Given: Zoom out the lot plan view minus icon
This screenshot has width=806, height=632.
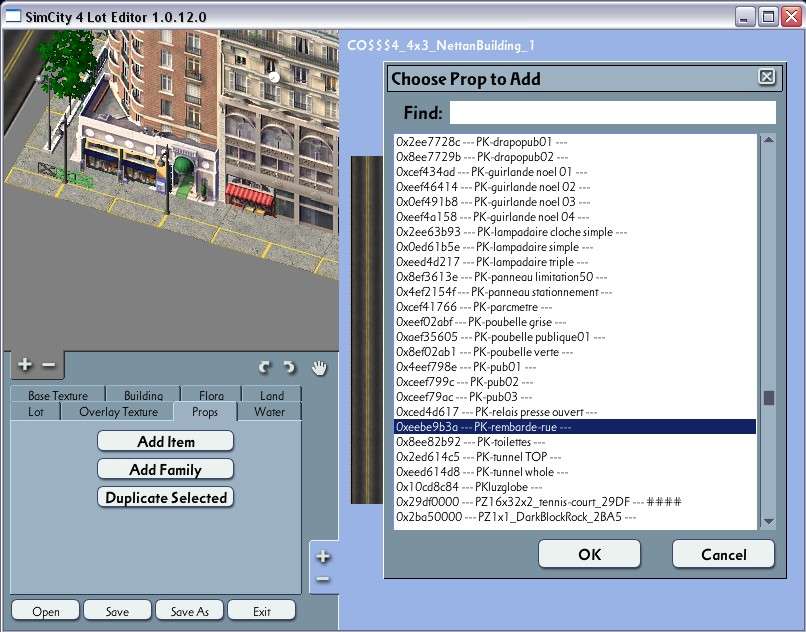Looking at the screenshot, I should (323, 580).
